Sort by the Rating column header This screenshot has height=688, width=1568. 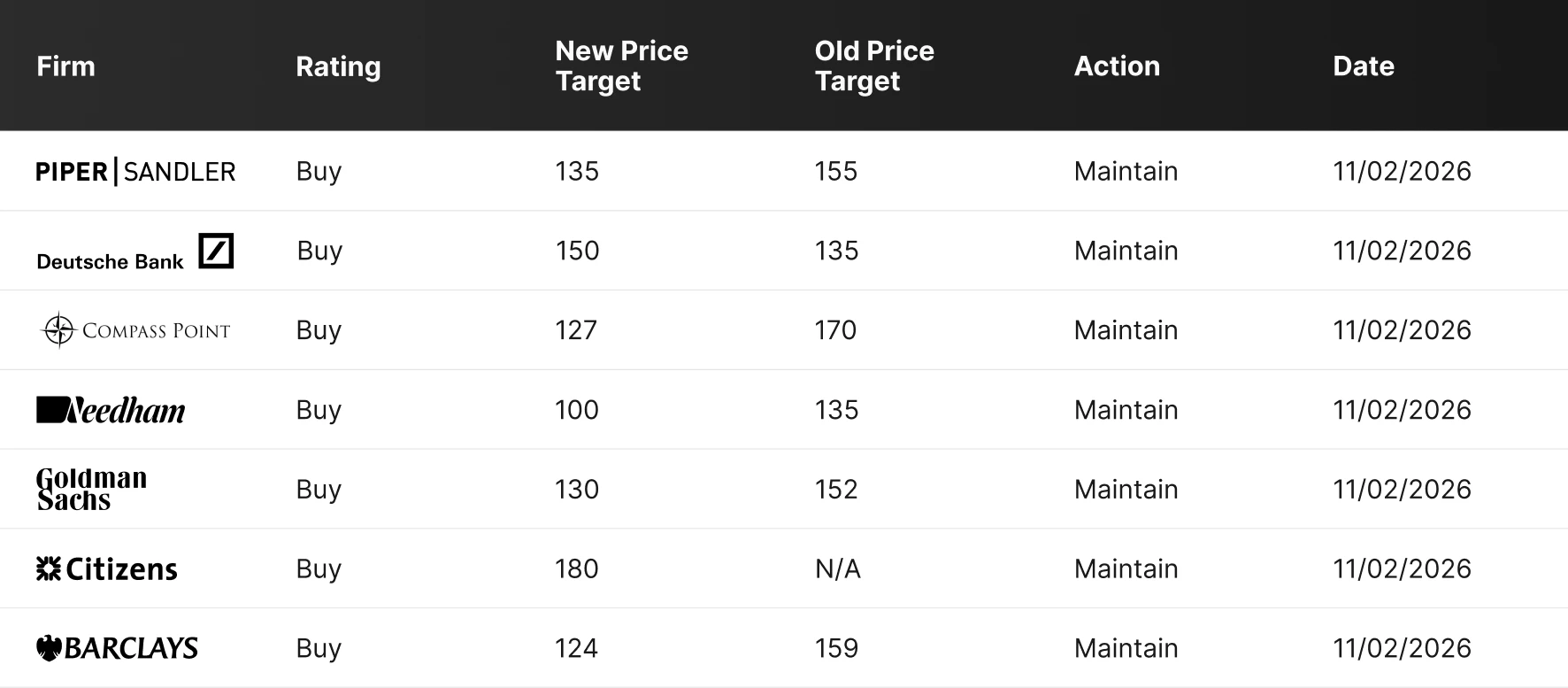point(338,66)
